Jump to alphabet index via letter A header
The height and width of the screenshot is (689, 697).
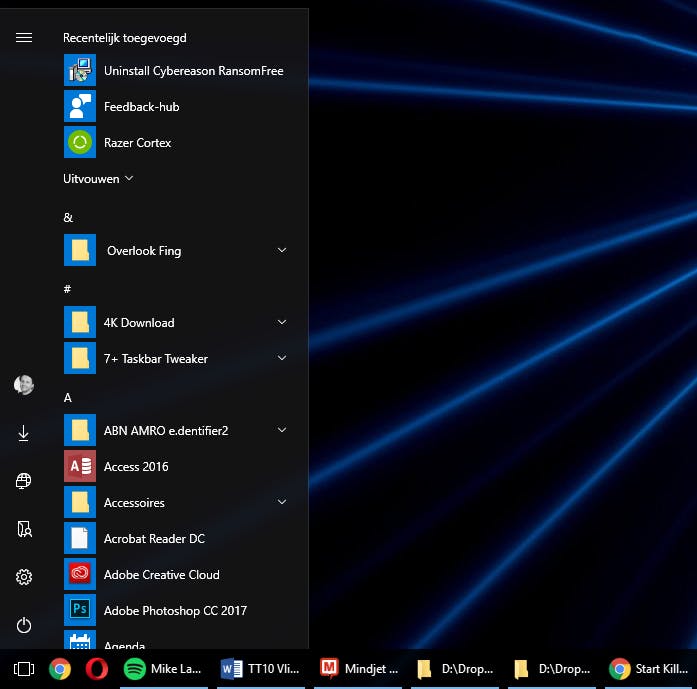68,397
